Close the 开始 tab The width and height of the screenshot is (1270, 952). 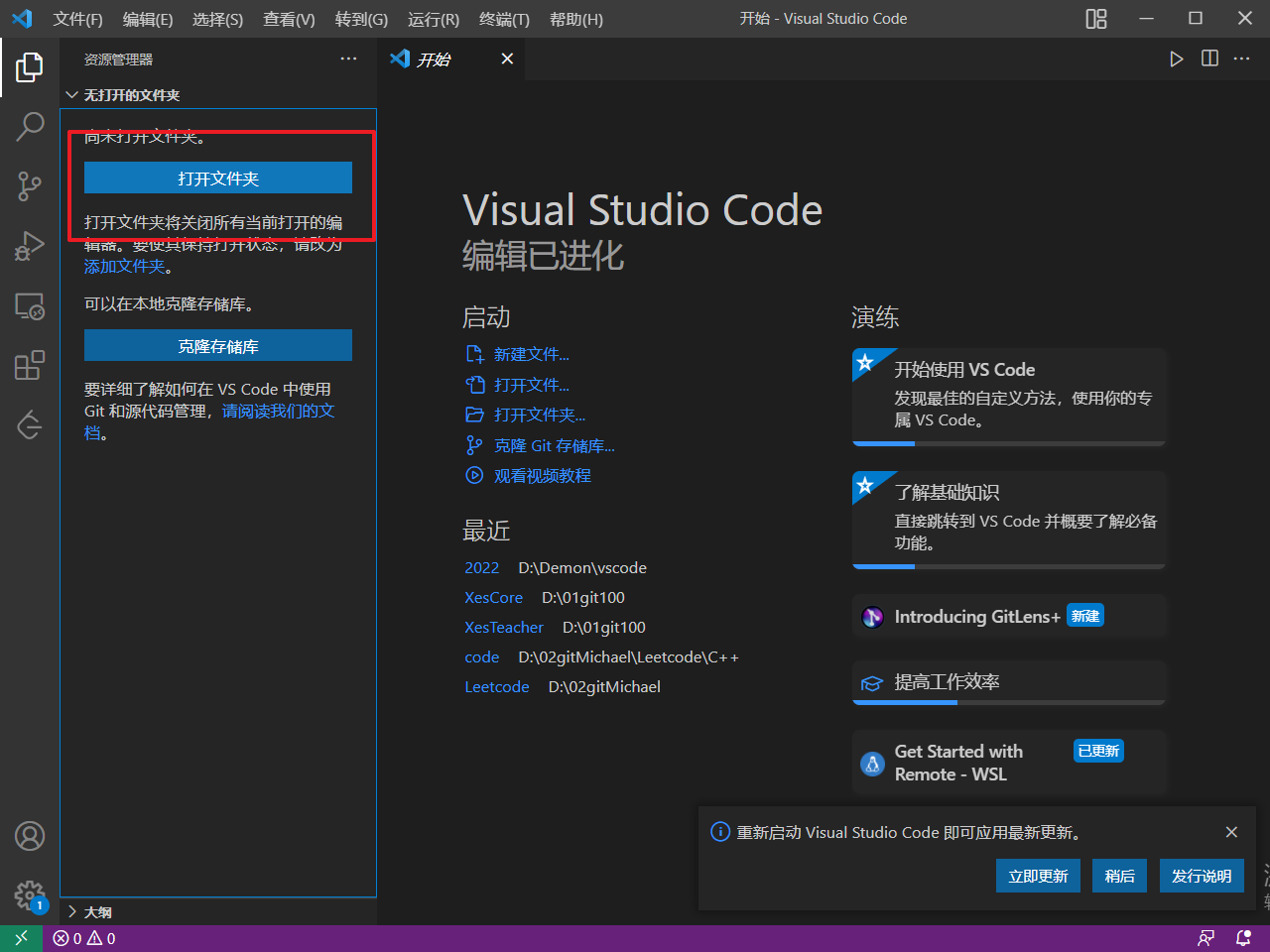click(x=507, y=59)
